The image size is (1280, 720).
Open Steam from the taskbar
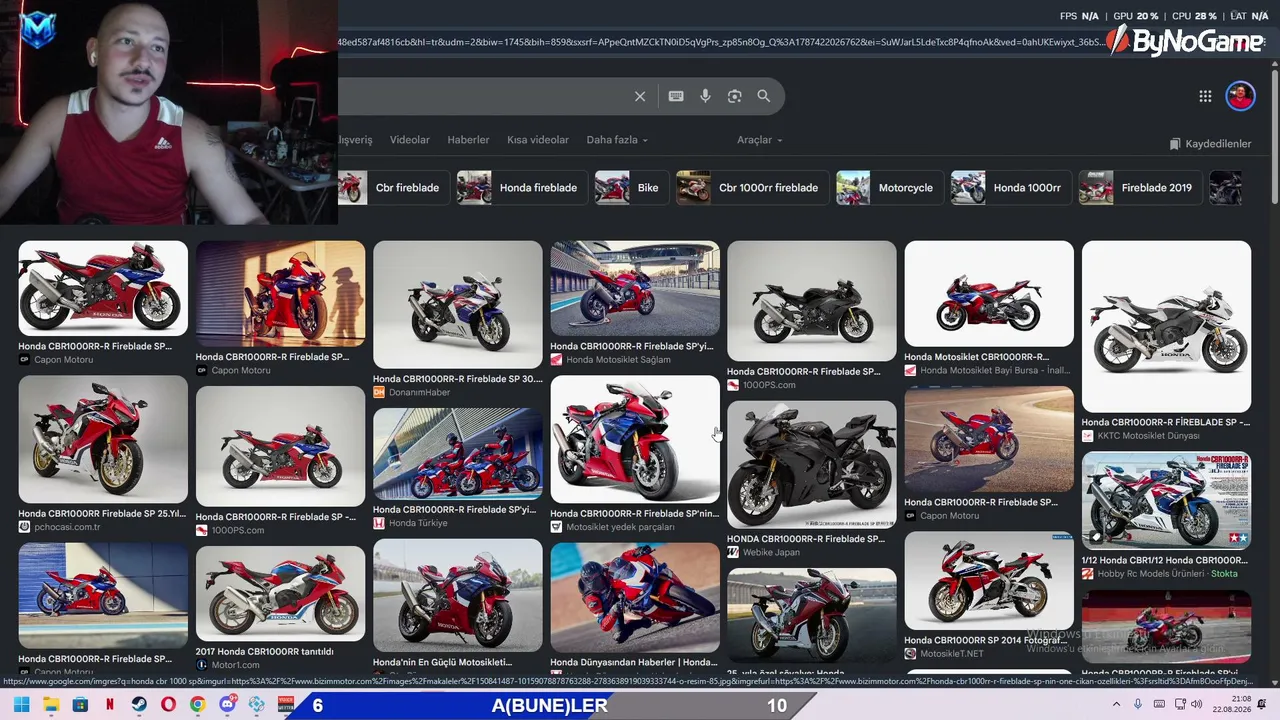pyautogui.click(x=139, y=705)
